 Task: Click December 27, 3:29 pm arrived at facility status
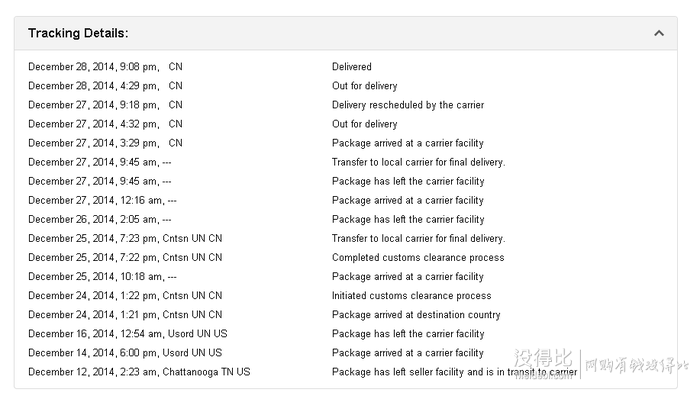408,143
